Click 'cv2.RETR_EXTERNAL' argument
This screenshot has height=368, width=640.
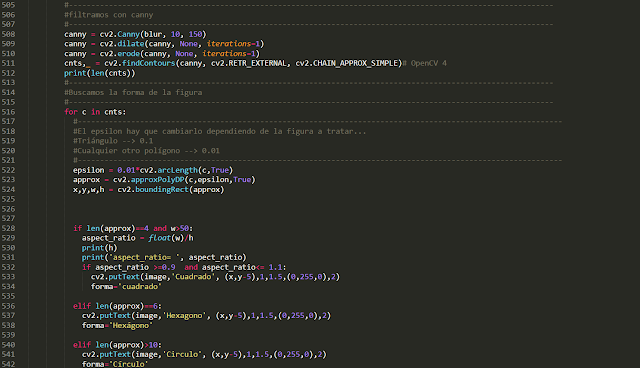[x=249, y=63]
